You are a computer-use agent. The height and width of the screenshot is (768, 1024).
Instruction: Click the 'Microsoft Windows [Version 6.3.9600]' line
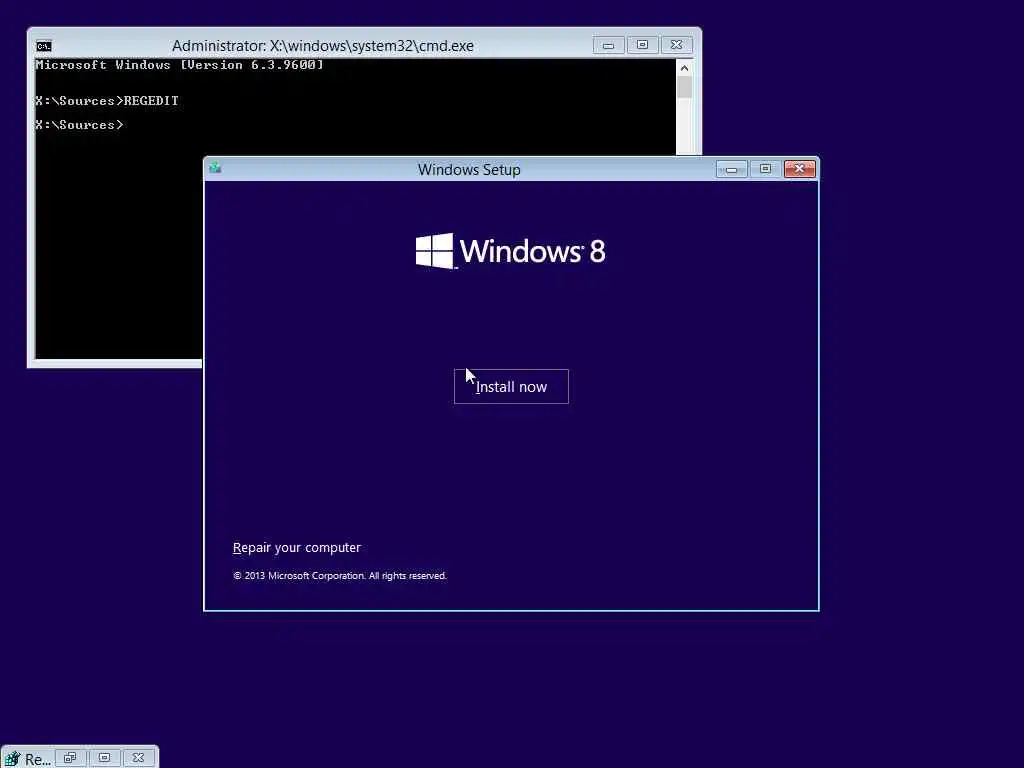pyautogui.click(x=180, y=65)
